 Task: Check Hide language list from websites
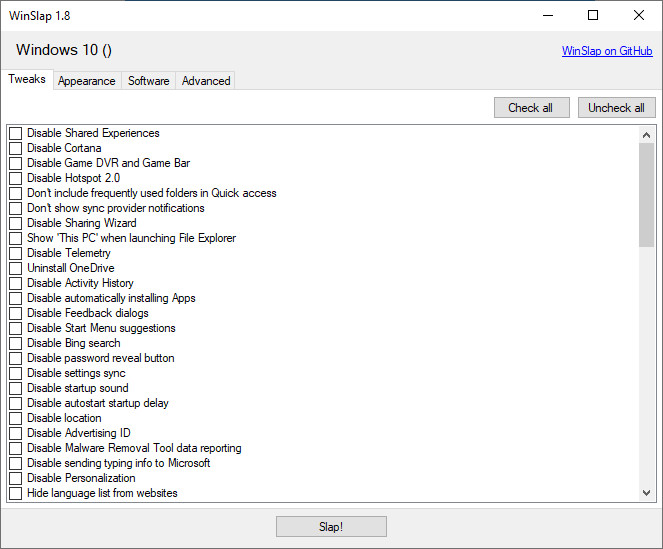(x=16, y=493)
